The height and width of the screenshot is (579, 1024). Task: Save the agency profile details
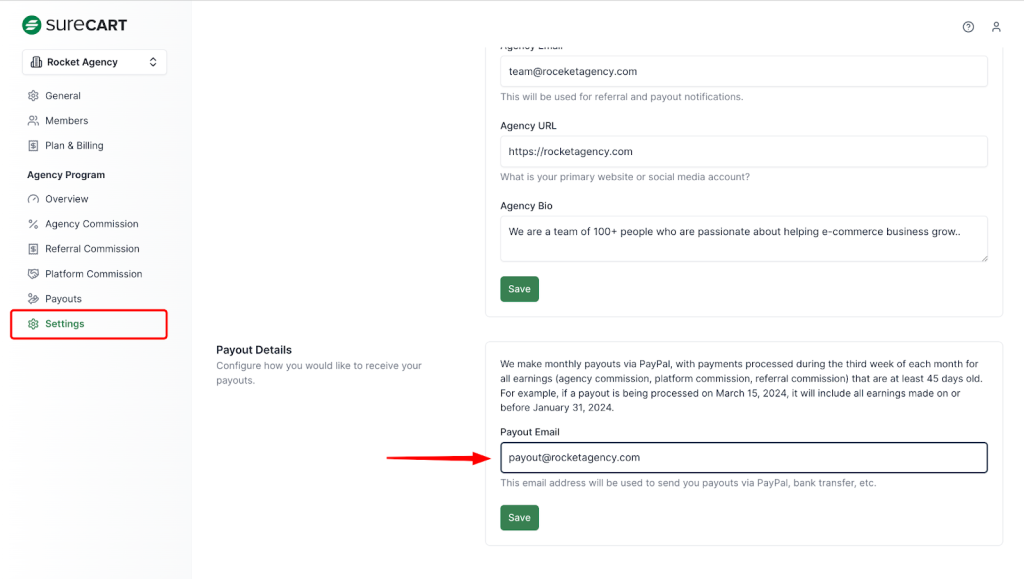[x=519, y=289]
